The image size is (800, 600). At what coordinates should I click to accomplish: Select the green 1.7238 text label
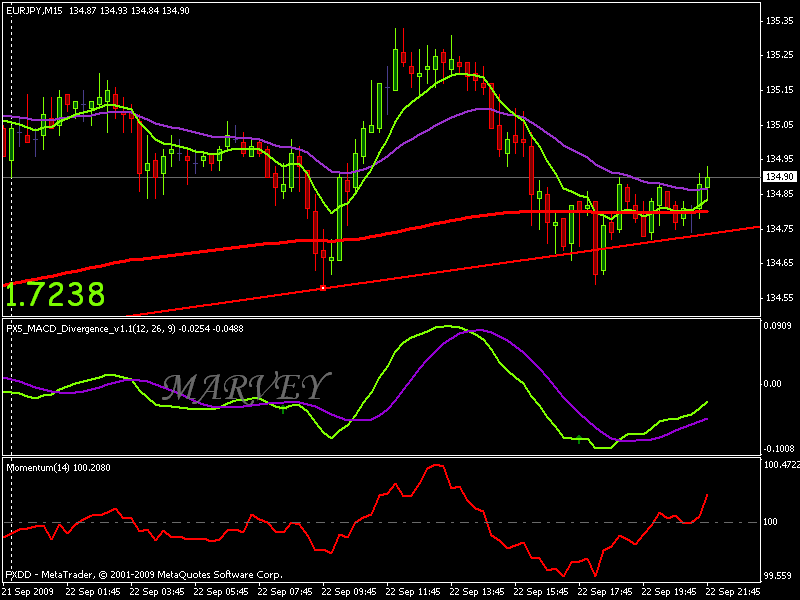55,294
